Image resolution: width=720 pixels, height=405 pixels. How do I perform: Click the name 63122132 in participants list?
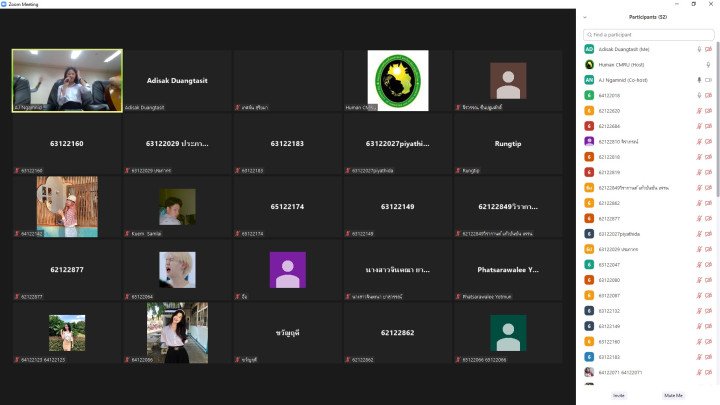click(609, 311)
